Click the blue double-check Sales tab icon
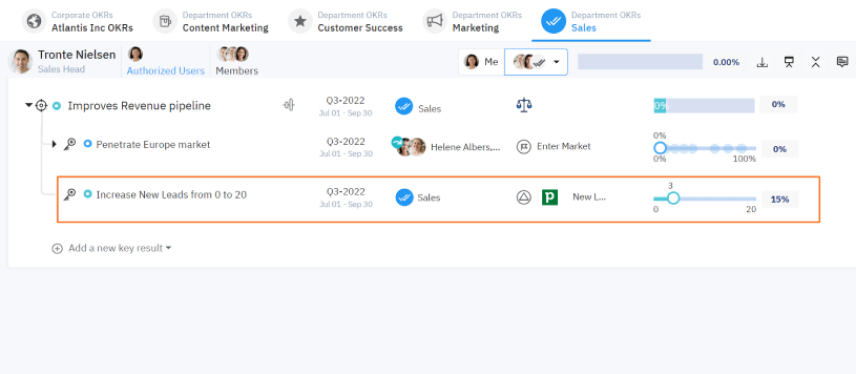Screen dimensions: 856x374 (553, 21)
